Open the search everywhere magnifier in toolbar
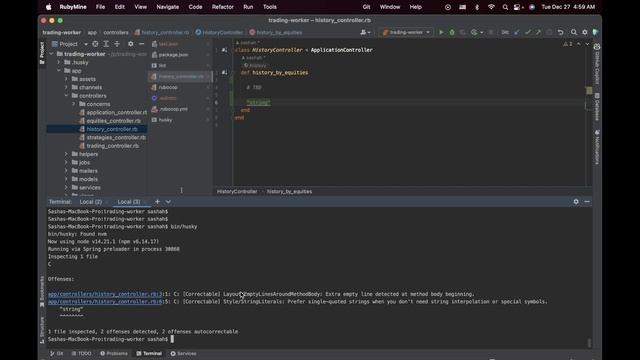The width and height of the screenshot is (640, 360). 574,32
